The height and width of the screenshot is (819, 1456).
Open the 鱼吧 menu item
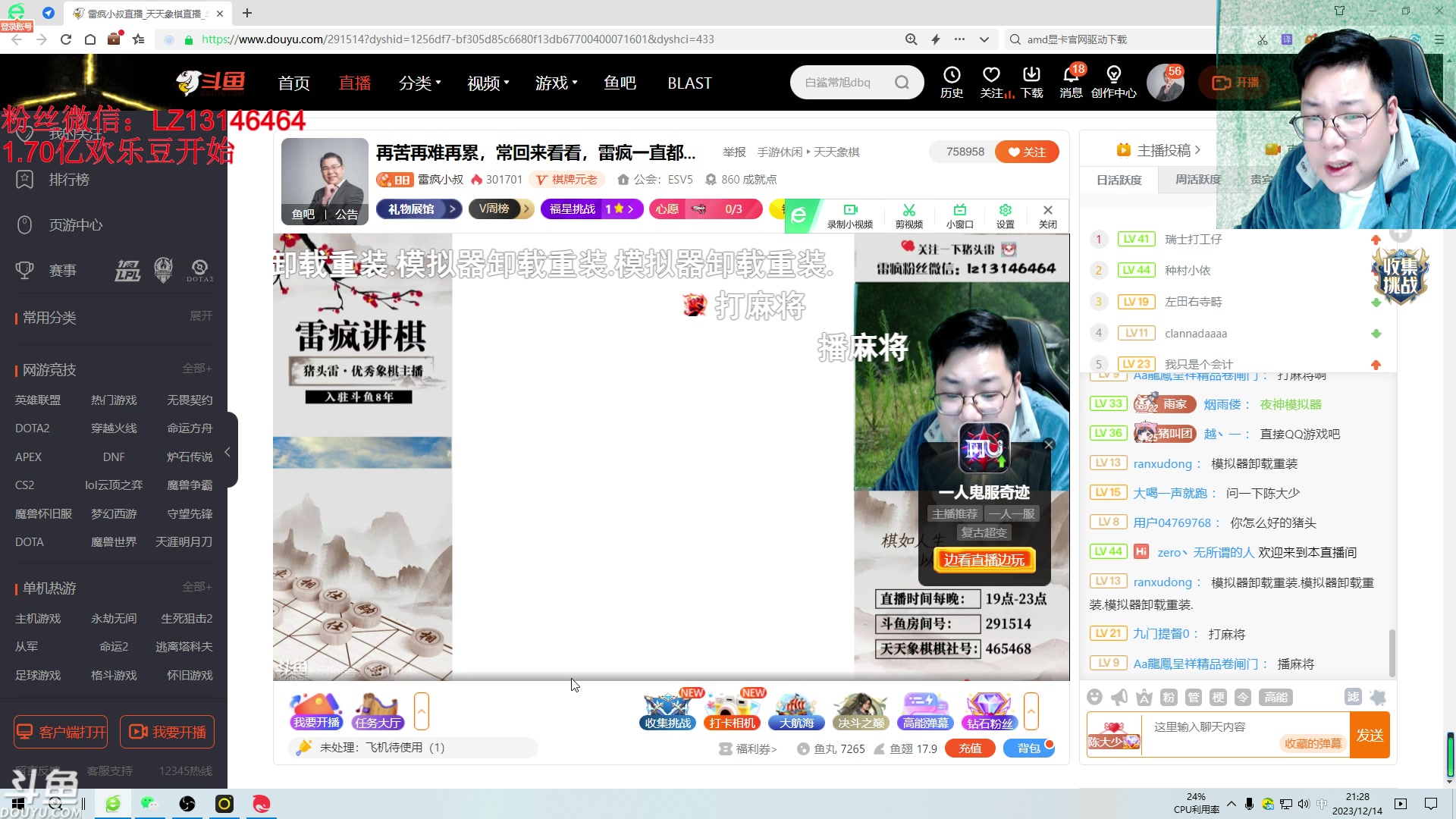(620, 83)
